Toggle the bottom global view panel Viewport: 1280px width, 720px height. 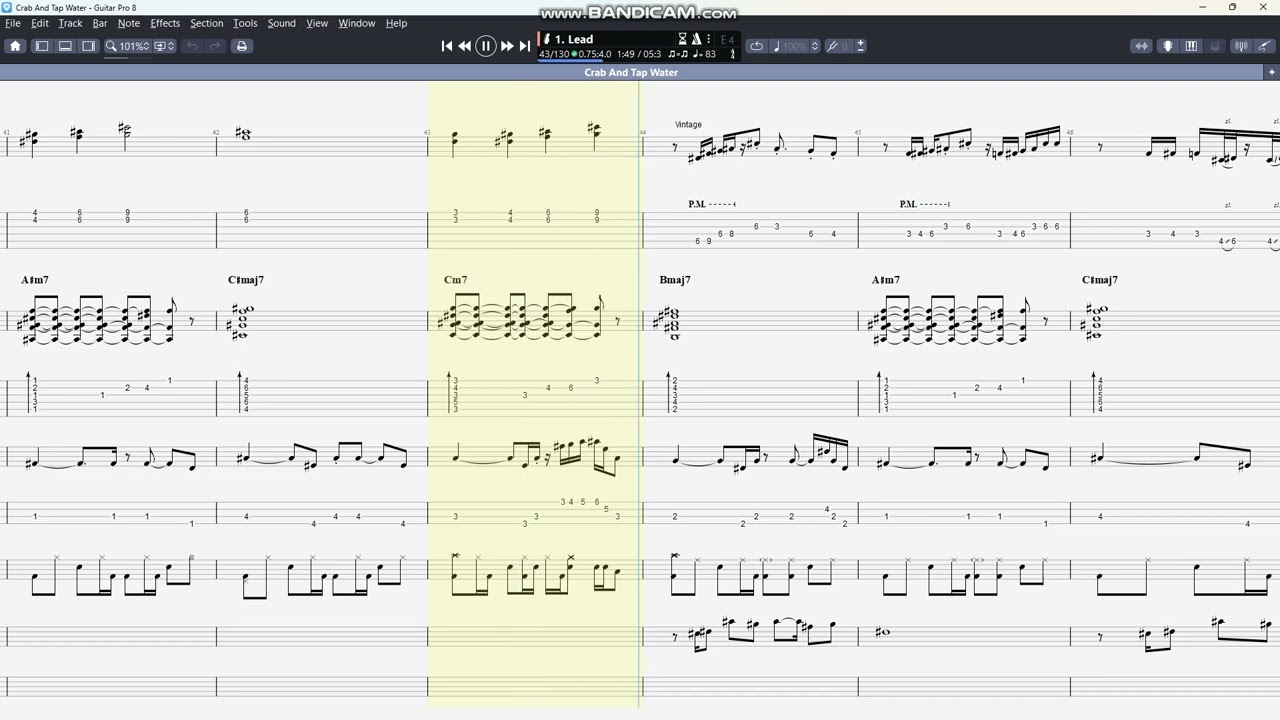coord(65,46)
